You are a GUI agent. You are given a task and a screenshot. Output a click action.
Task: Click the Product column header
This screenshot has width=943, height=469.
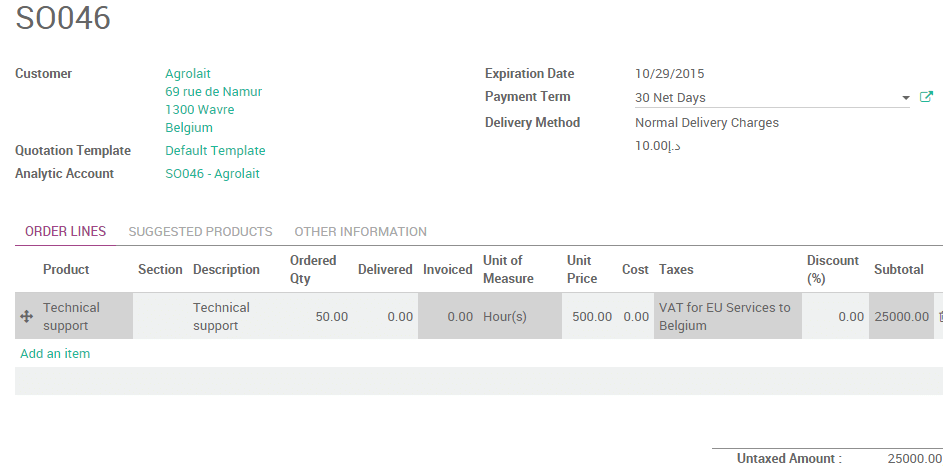(x=66, y=270)
